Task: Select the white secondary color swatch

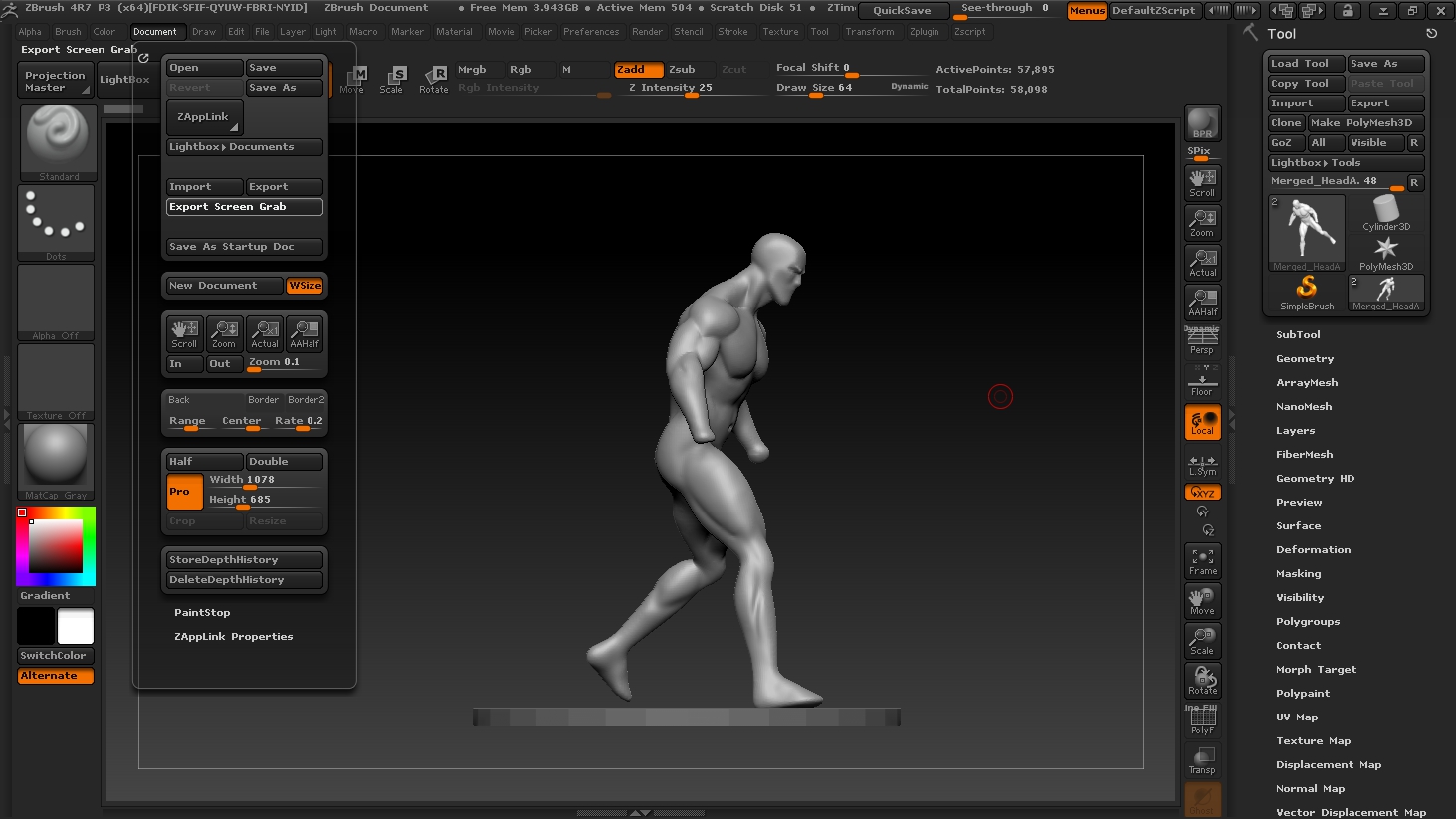Action: (x=76, y=626)
